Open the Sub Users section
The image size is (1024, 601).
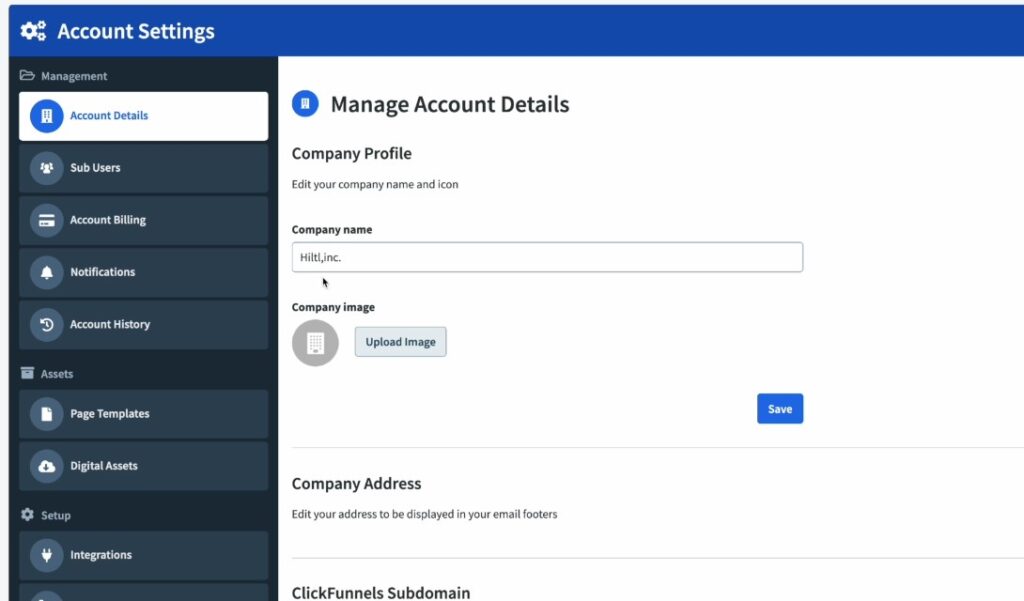click(144, 168)
